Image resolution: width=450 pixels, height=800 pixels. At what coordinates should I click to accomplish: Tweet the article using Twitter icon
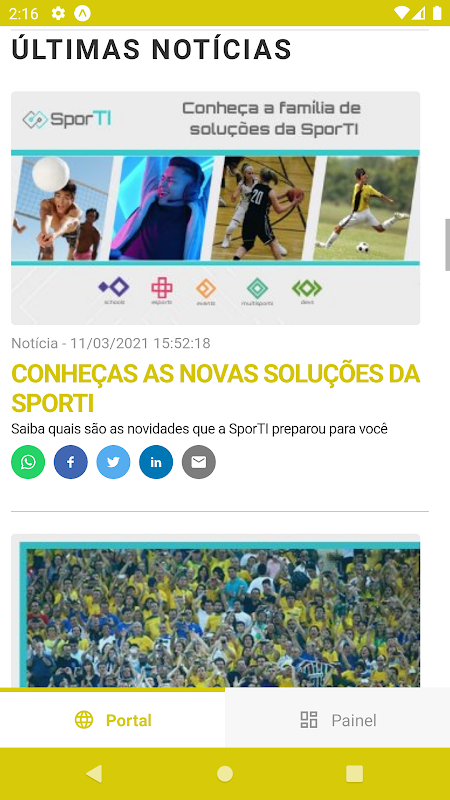[x=113, y=462]
